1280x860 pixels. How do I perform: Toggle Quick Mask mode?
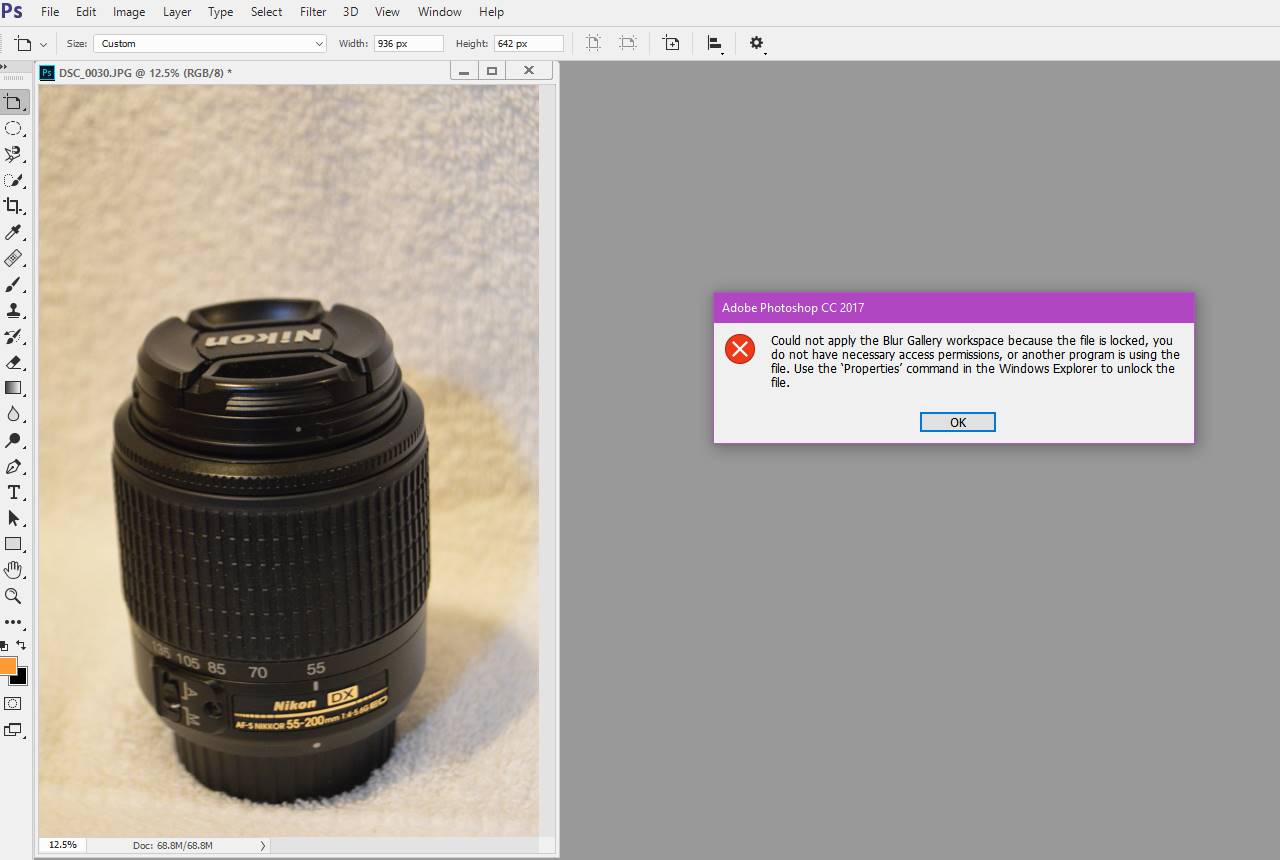pyautogui.click(x=14, y=704)
